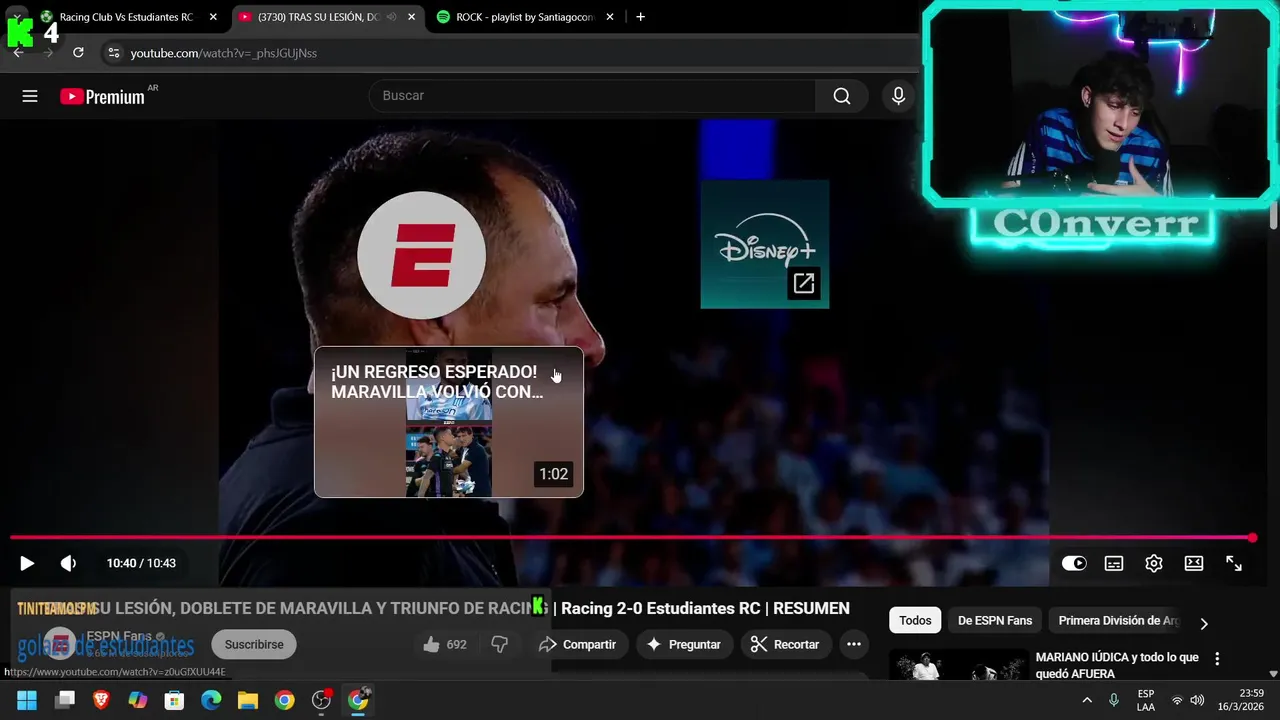Open a new browser tab
The image size is (1280, 720).
[x=640, y=17]
